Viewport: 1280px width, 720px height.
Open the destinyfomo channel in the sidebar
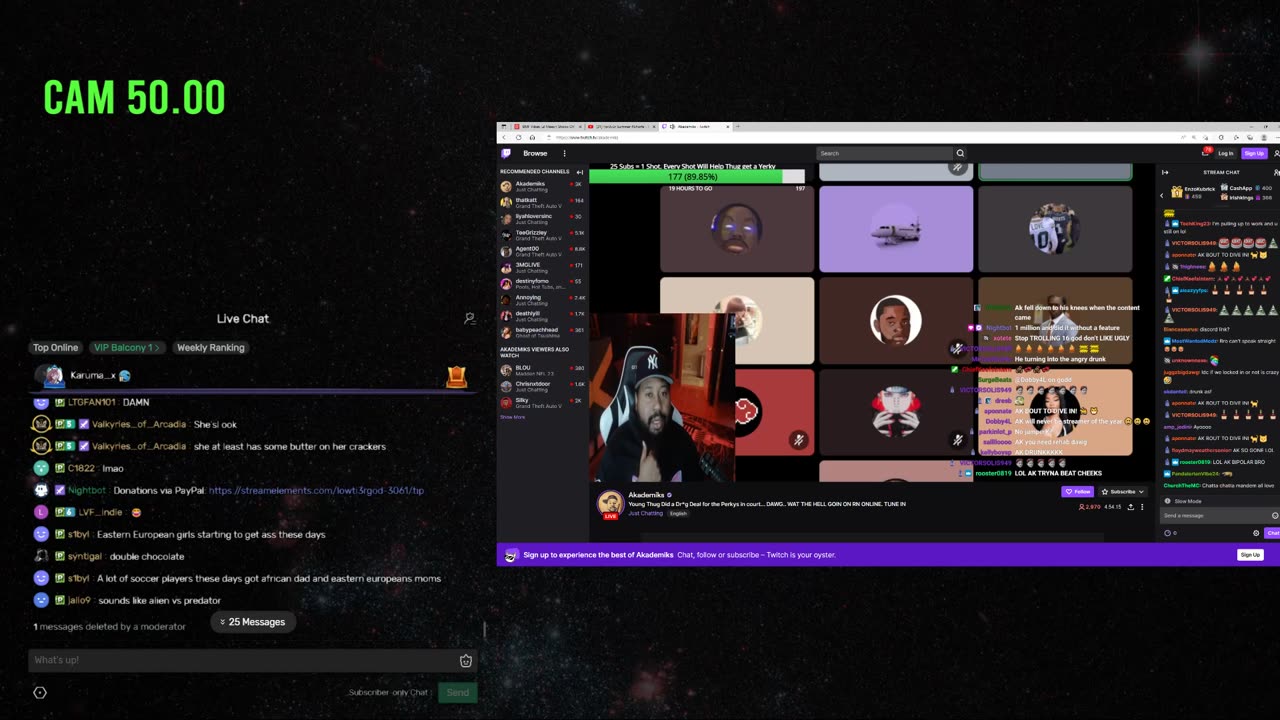542,283
